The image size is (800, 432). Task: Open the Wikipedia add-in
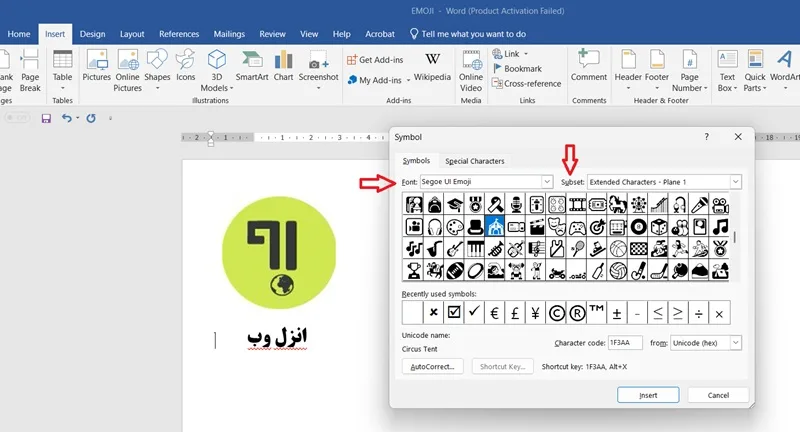click(432, 66)
